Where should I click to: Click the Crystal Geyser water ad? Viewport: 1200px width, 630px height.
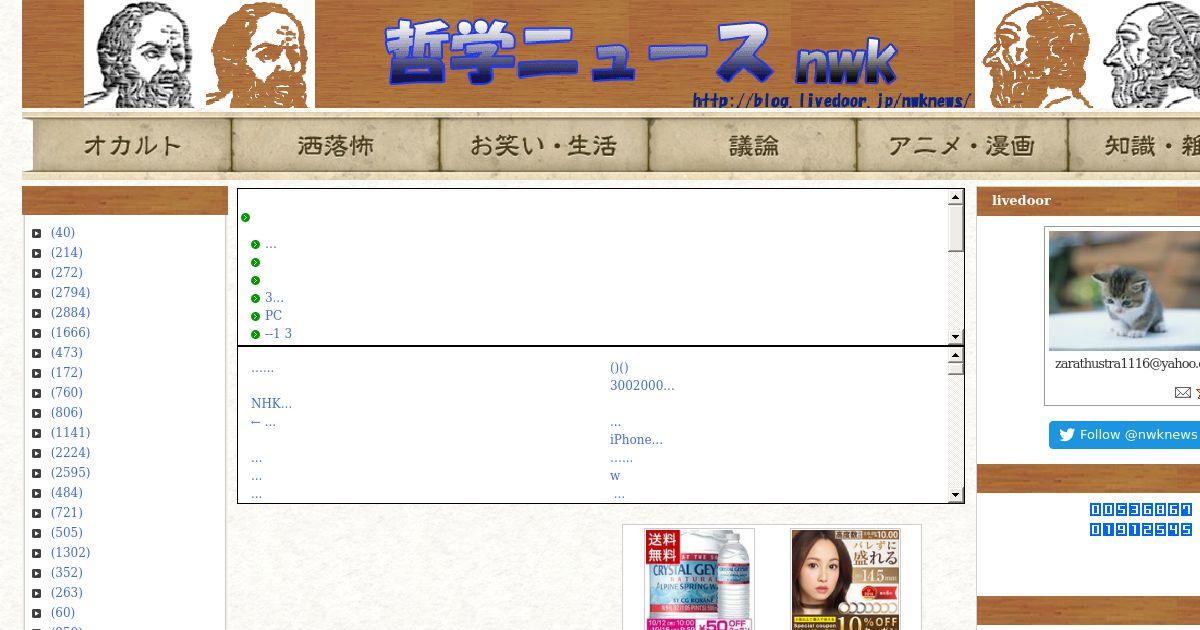(698, 579)
